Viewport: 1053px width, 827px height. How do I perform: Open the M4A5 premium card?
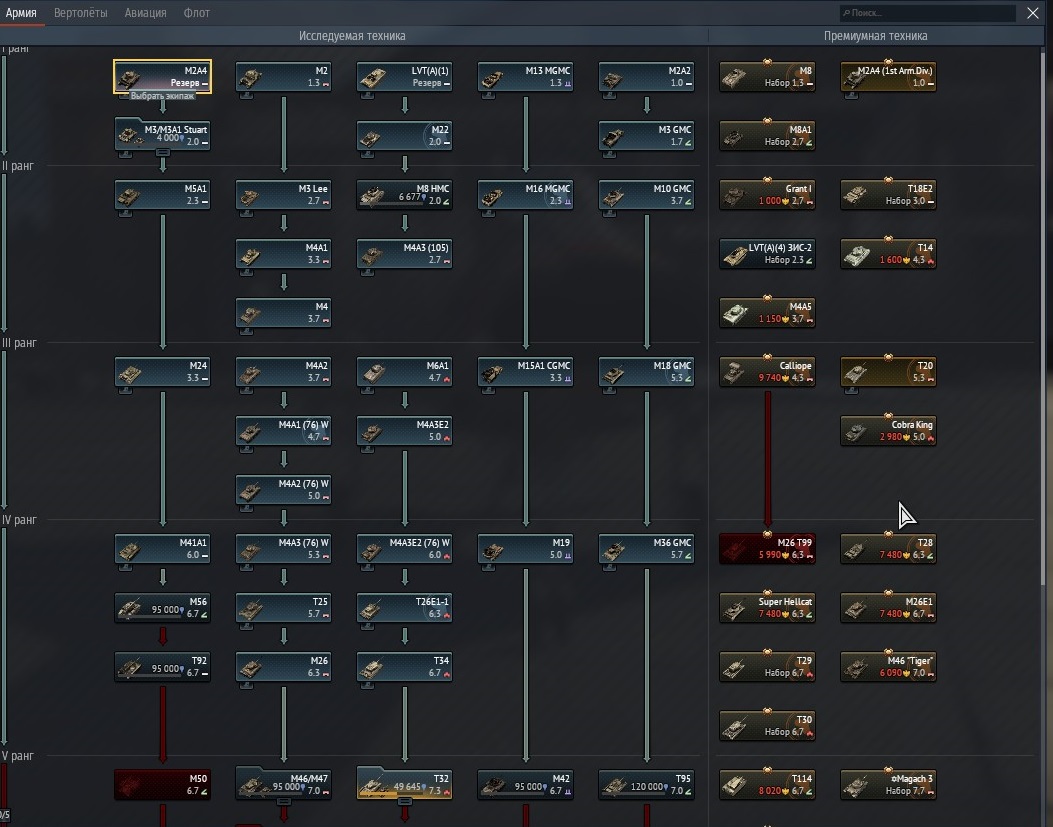767,313
